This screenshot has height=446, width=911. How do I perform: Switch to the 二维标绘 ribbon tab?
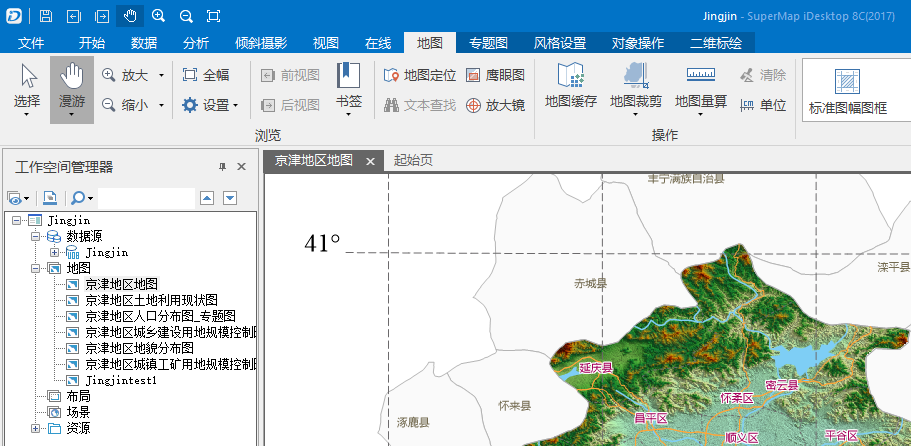point(716,42)
